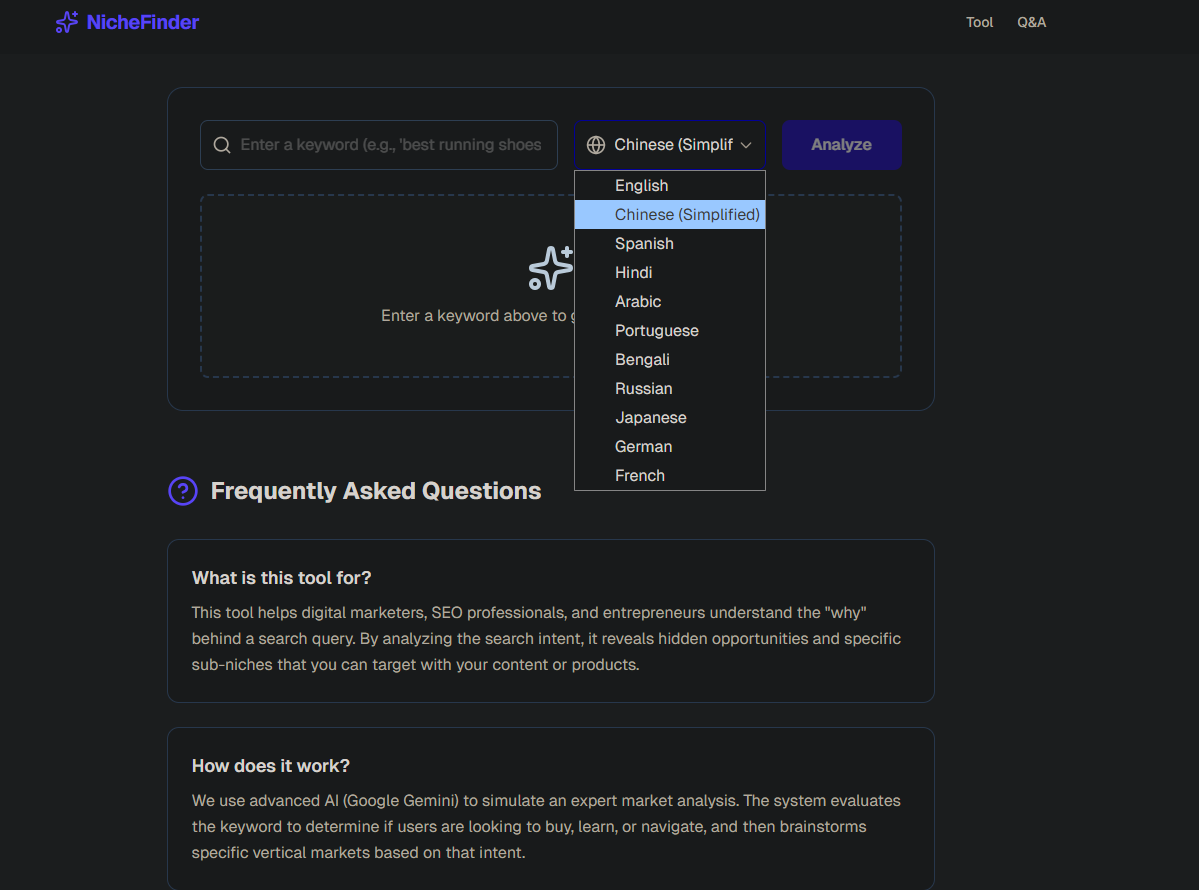Screen dimensions: 1199x890
Task: Choose Arabic from the dropdown options
Action: coord(638,302)
